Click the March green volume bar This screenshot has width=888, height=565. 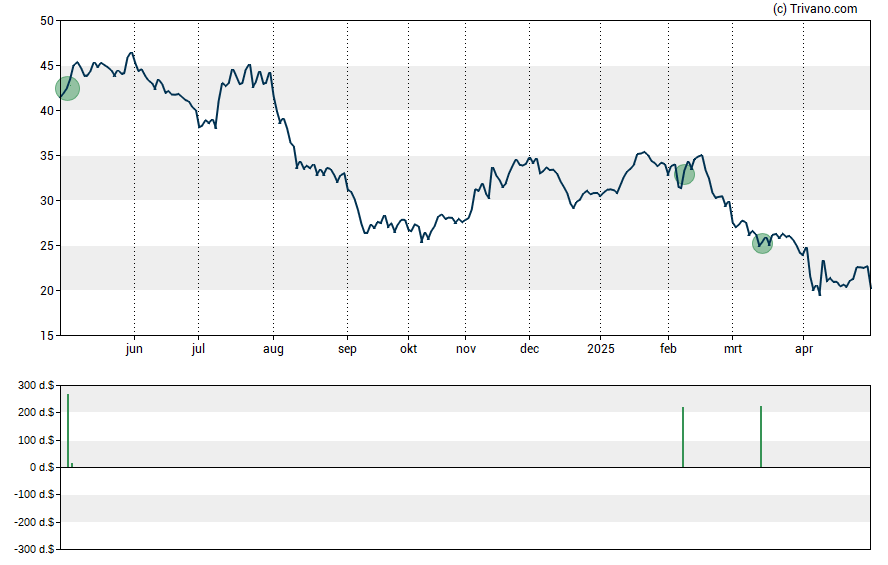[761, 436]
